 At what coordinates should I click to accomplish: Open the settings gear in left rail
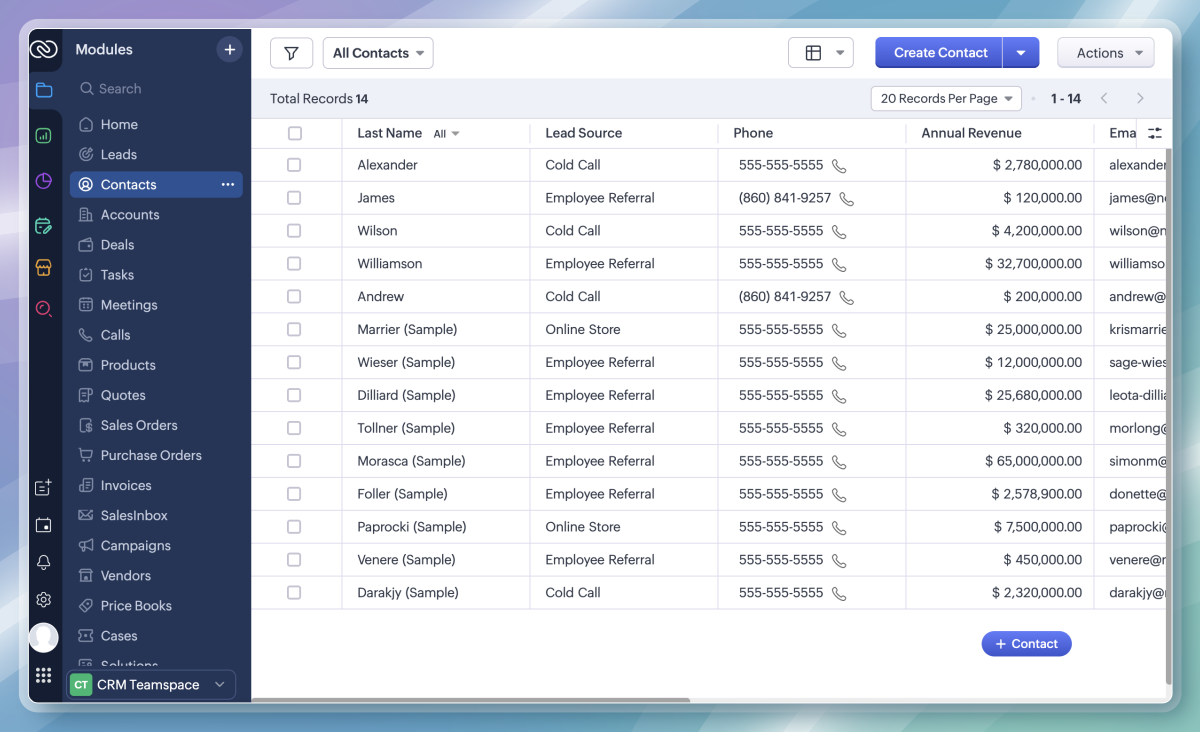pyautogui.click(x=43, y=600)
